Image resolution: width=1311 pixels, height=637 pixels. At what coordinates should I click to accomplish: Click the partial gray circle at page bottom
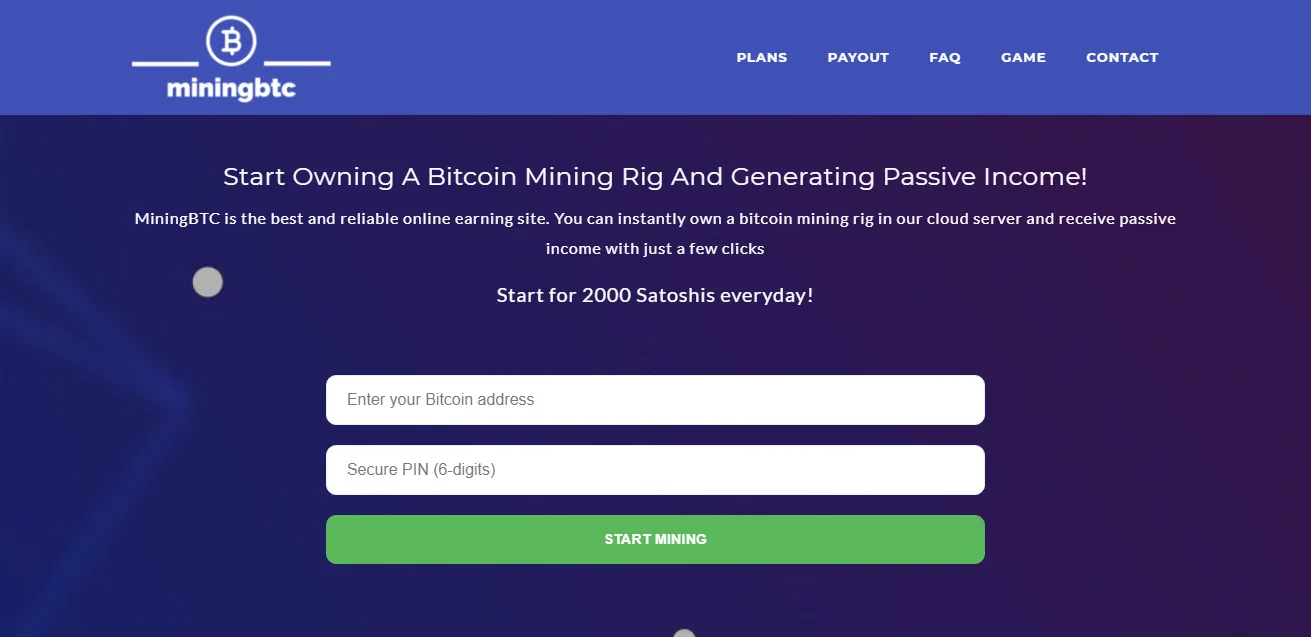tap(684, 633)
